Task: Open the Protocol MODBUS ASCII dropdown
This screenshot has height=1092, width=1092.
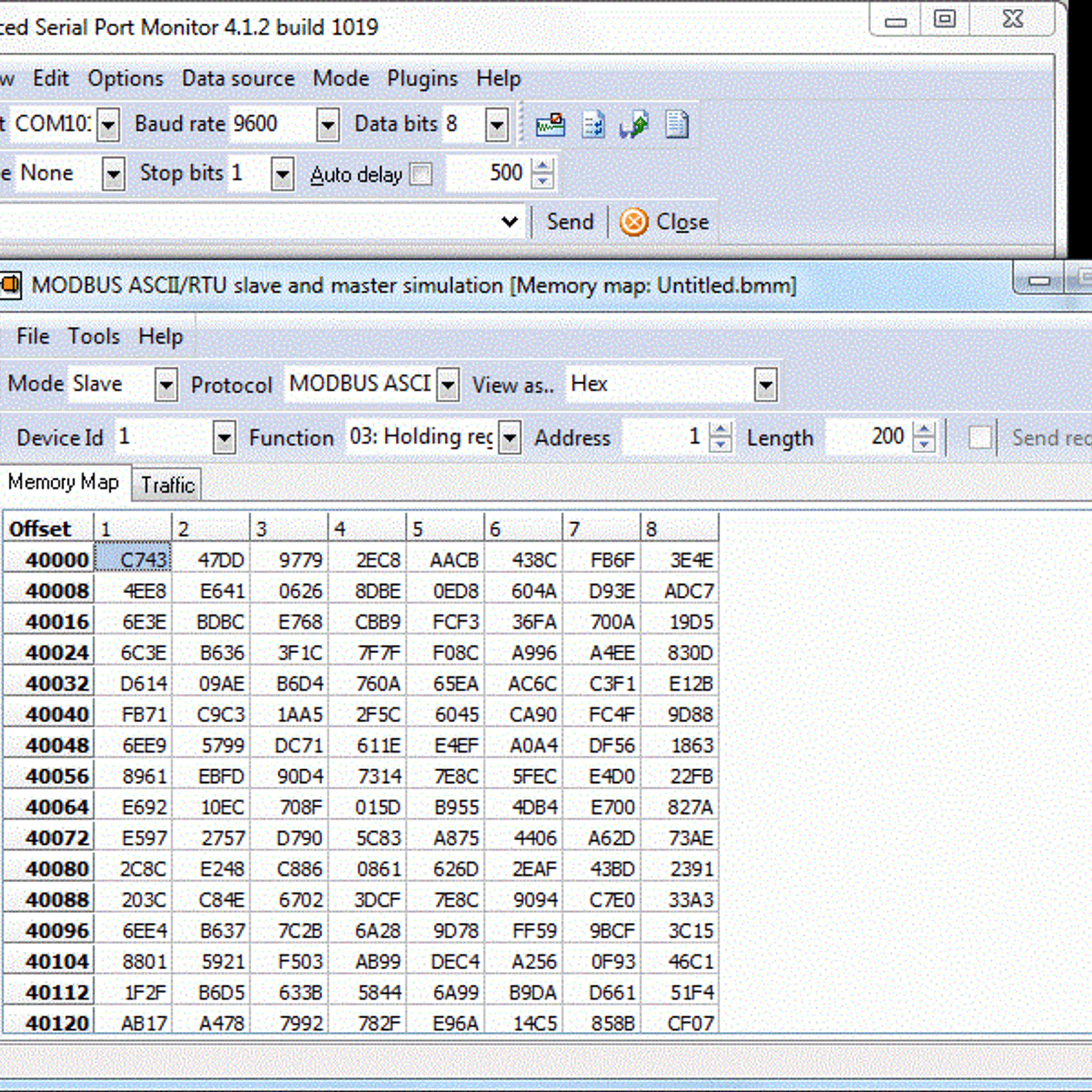Action: pyautogui.click(x=448, y=385)
